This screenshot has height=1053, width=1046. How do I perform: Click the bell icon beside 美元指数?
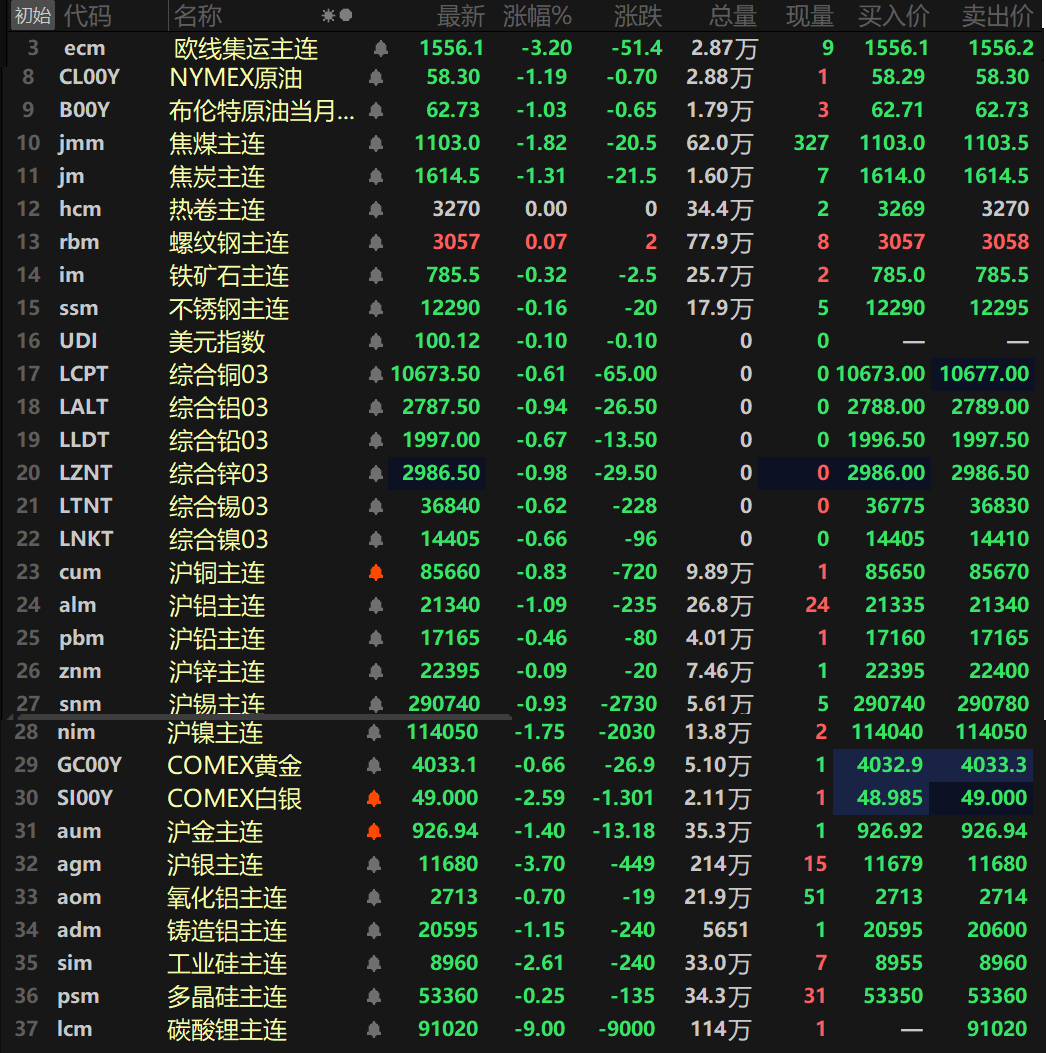(376, 341)
